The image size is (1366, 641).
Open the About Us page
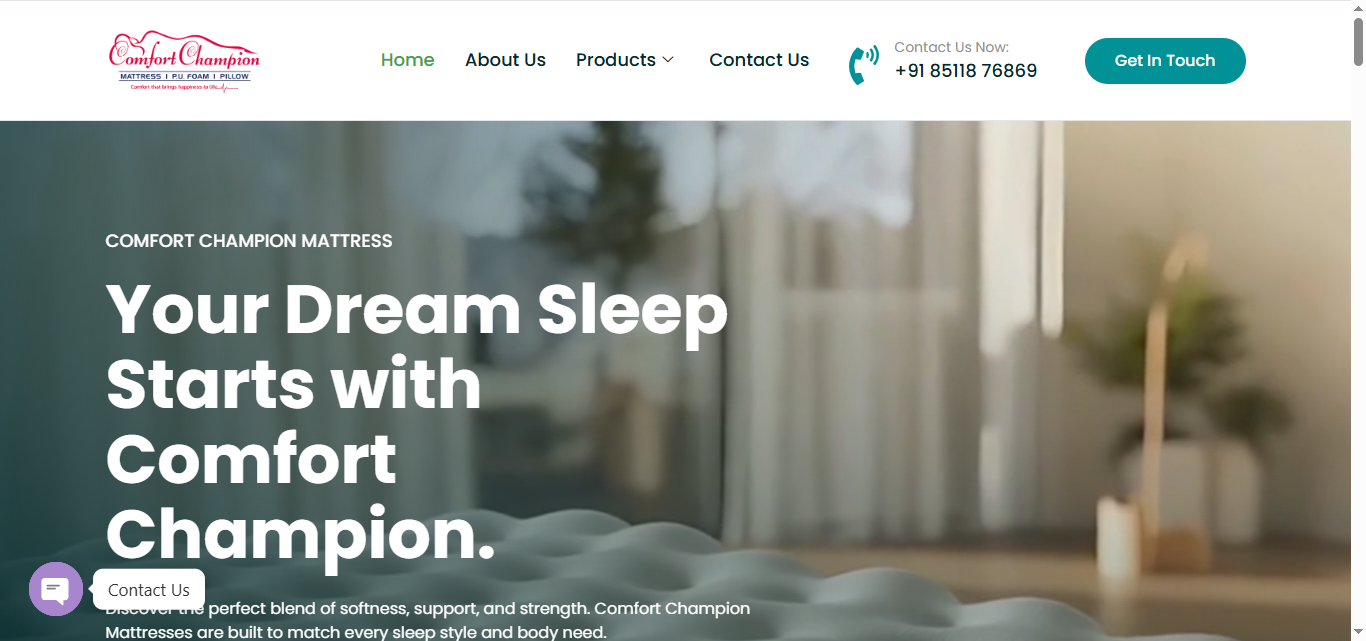pos(505,60)
